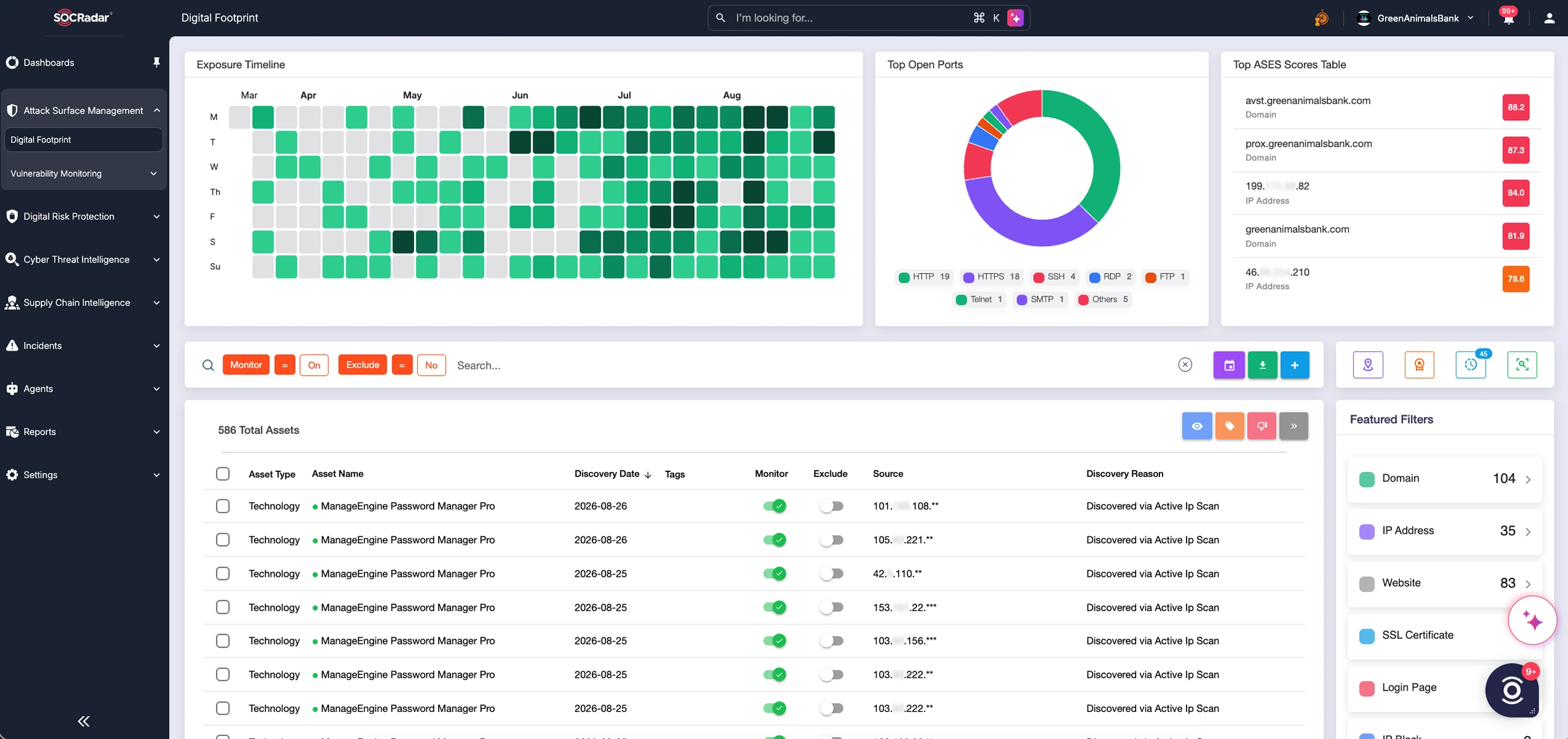Image resolution: width=1568 pixels, height=739 pixels.
Task: Open the user profile icon
Action: pos(1549,18)
